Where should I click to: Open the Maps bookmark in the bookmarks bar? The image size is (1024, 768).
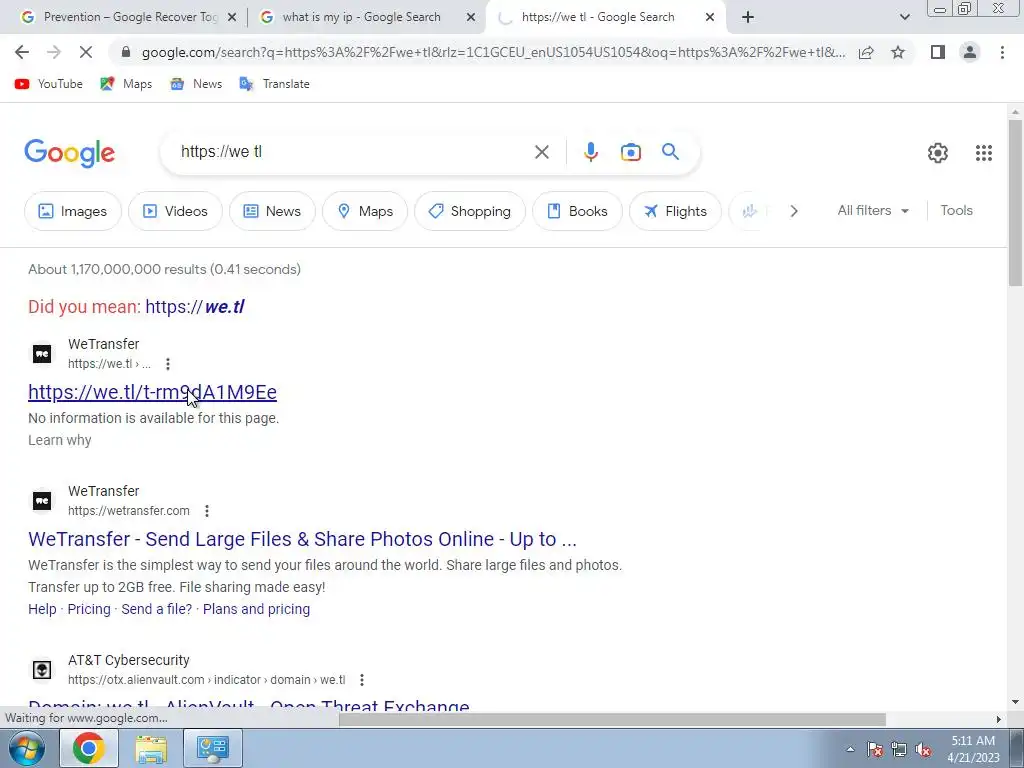[x=126, y=84]
